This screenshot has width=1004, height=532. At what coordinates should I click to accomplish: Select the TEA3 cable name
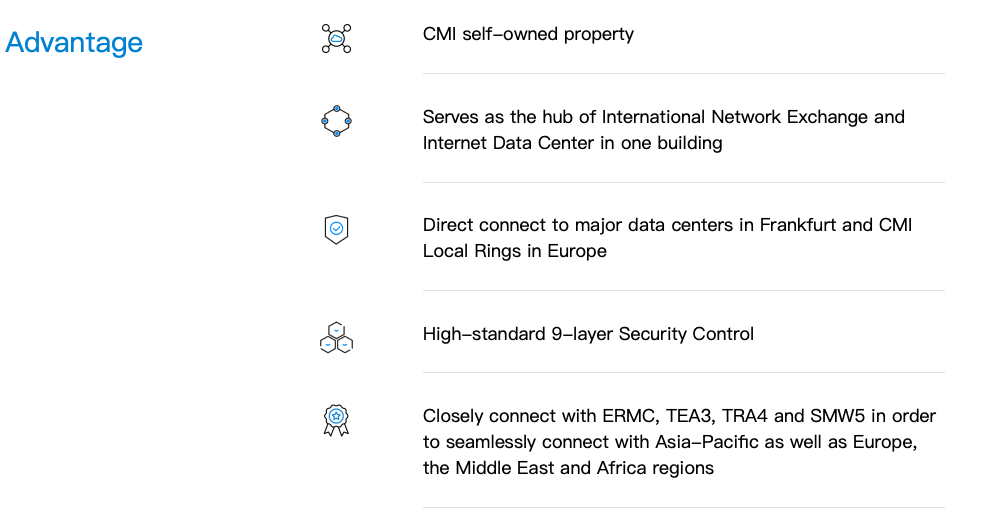coord(689,416)
